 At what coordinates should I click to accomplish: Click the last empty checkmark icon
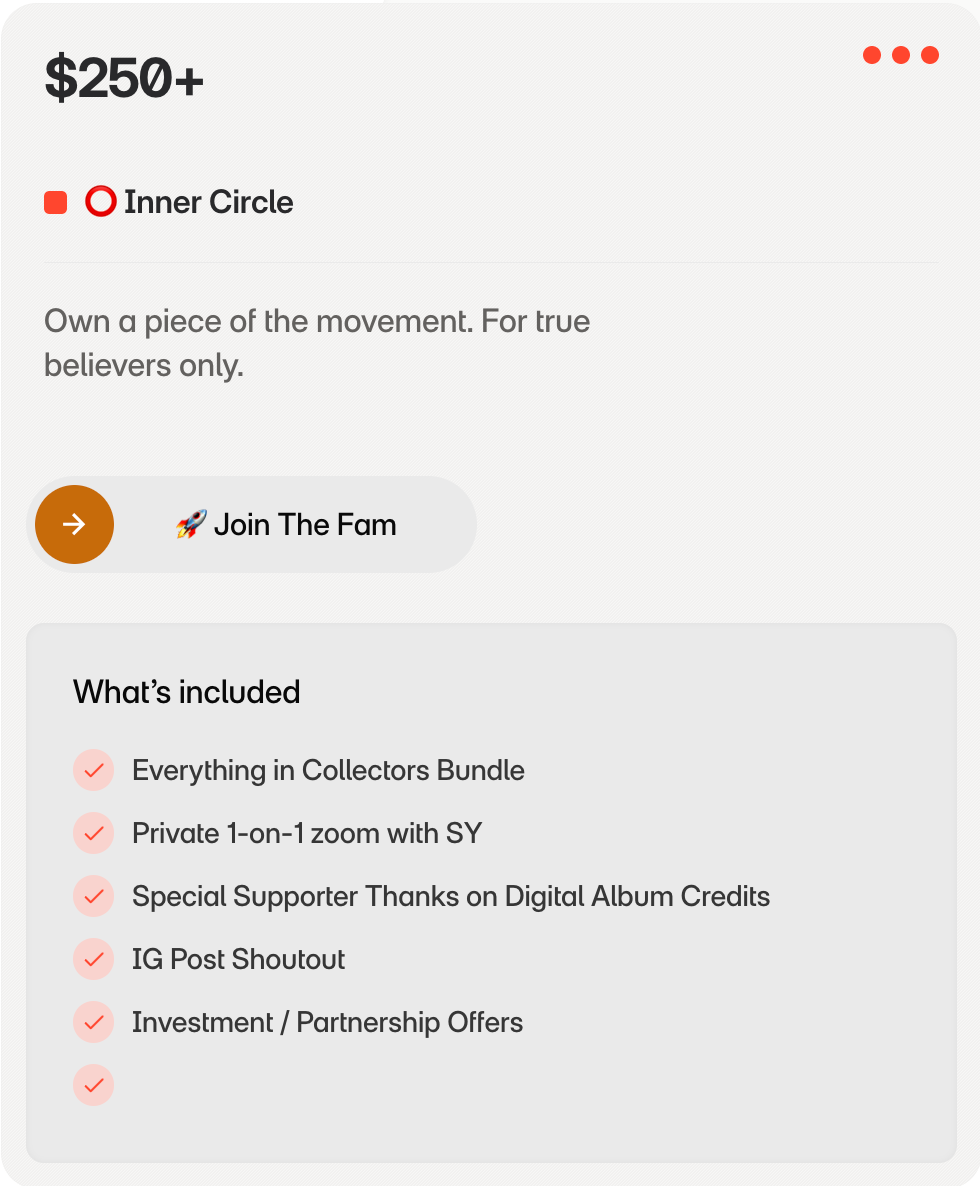[94, 1085]
